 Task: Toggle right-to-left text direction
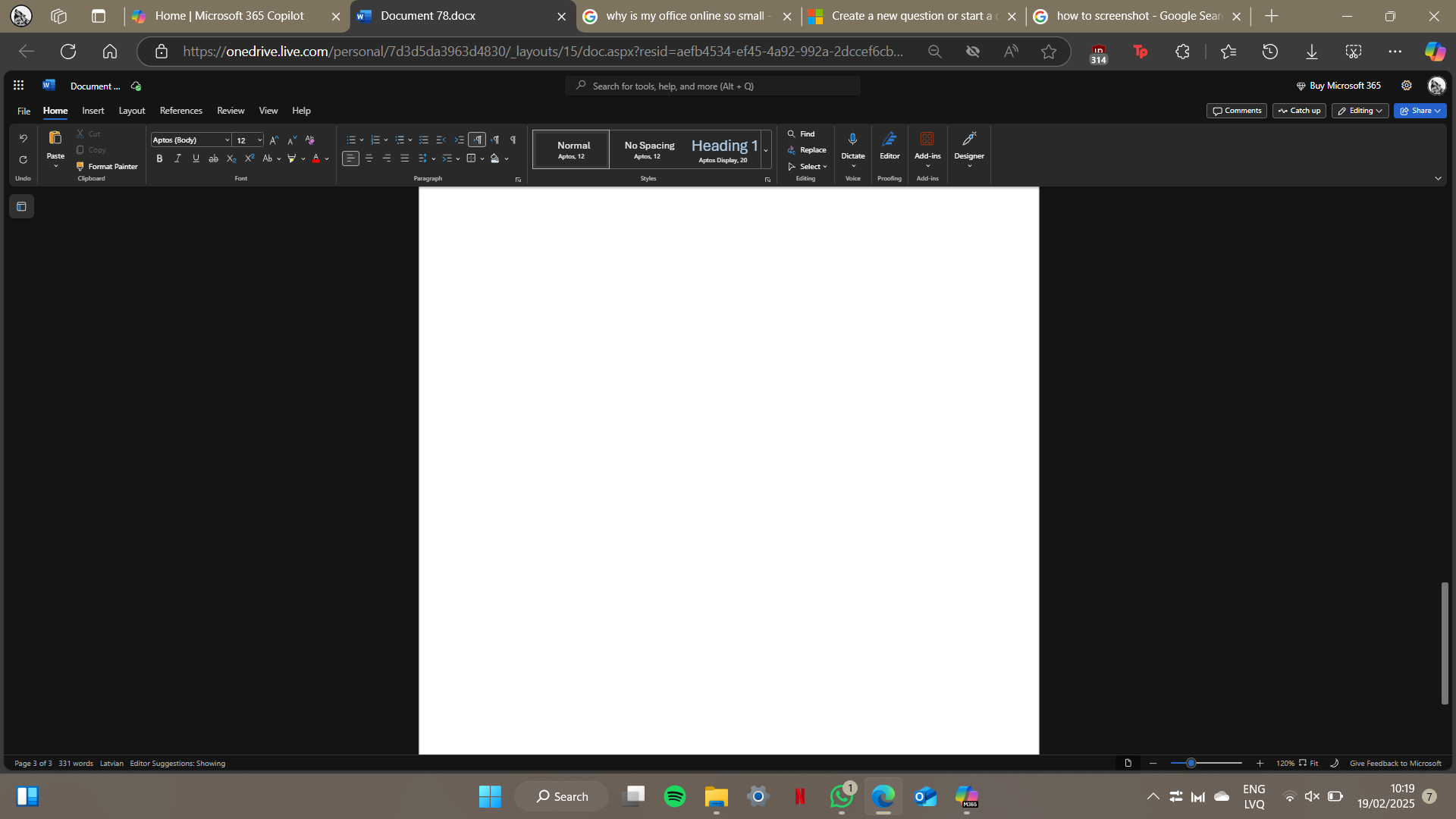point(495,140)
